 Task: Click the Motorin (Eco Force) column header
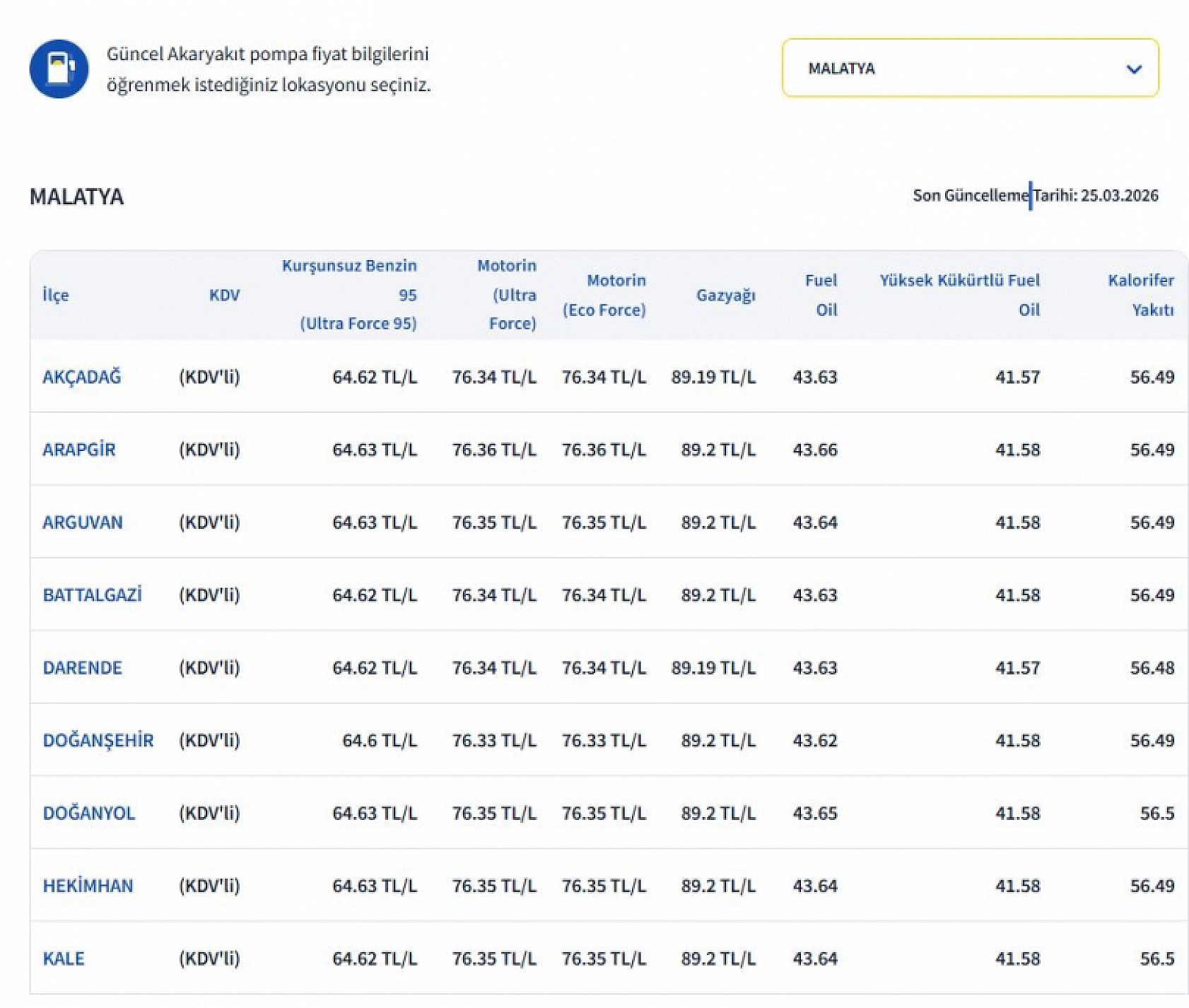604,295
